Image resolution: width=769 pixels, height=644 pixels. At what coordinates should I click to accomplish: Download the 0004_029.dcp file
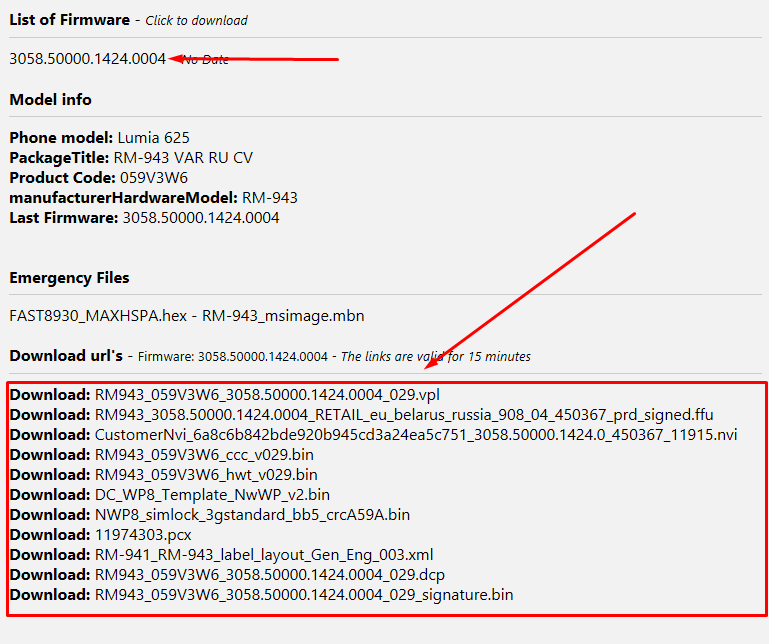tap(269, 574)
